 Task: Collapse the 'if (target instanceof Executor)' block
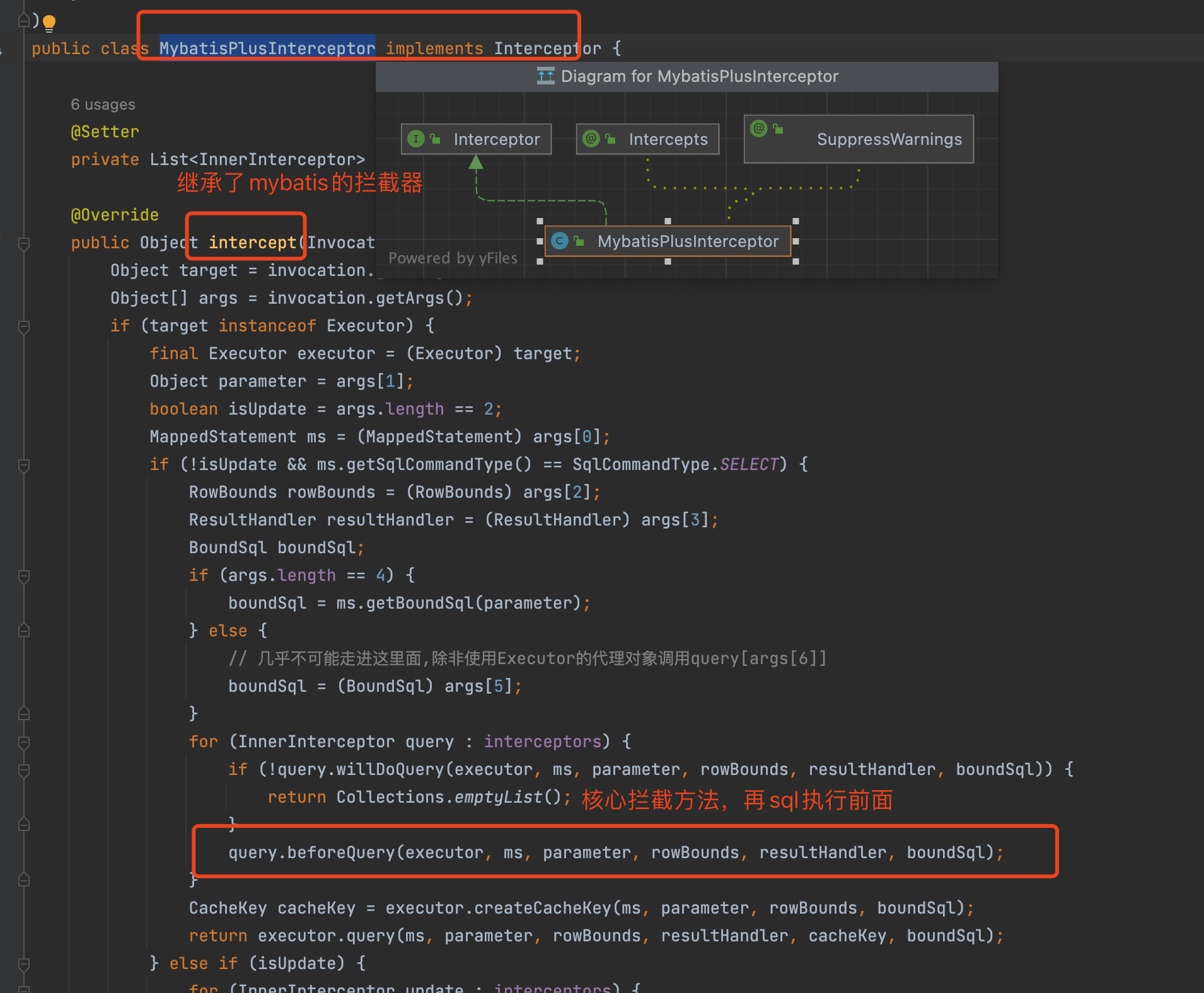[24, 326]
